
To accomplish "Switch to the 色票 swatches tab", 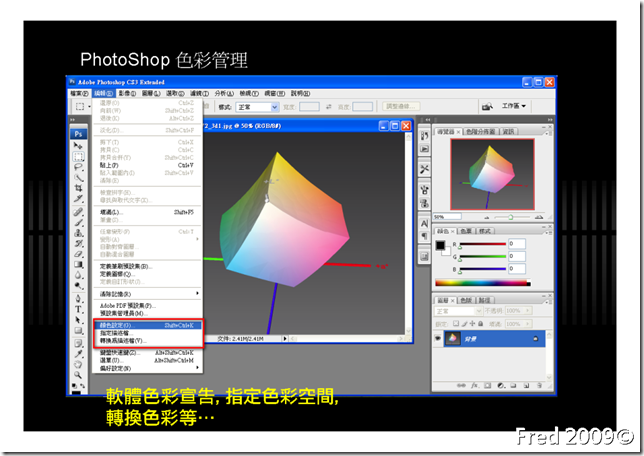I will [x=465, y=231].
